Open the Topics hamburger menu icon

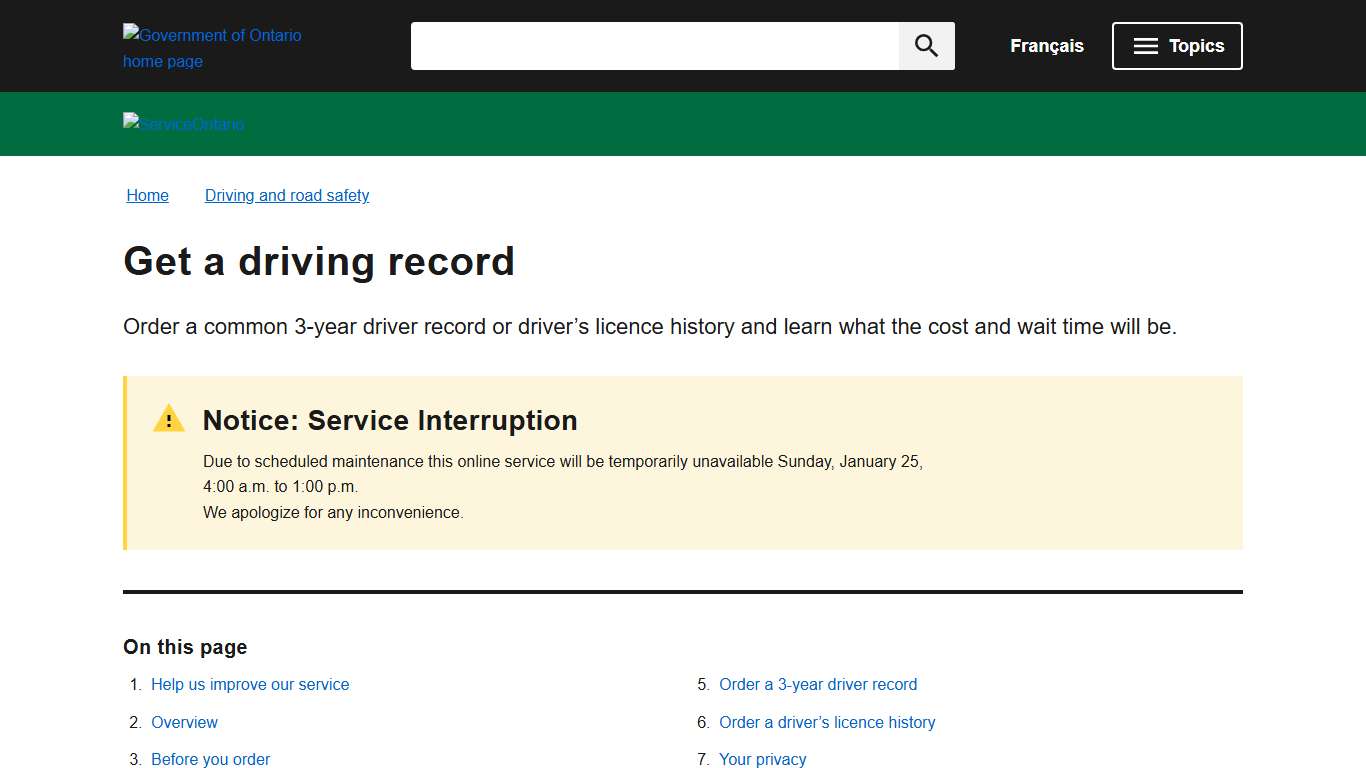(x=1143, y=45)
